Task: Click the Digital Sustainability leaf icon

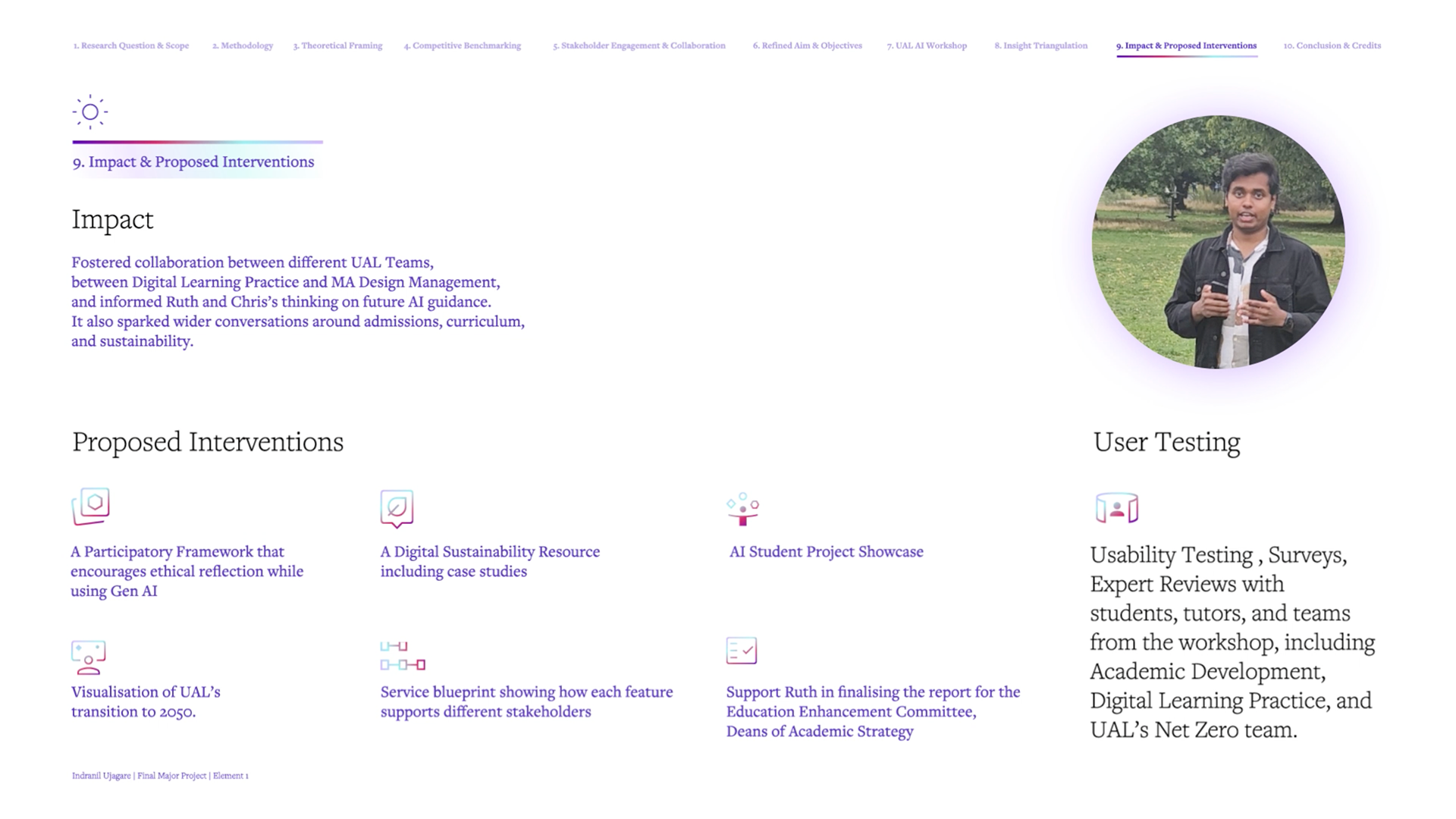Action: (397, 508)
